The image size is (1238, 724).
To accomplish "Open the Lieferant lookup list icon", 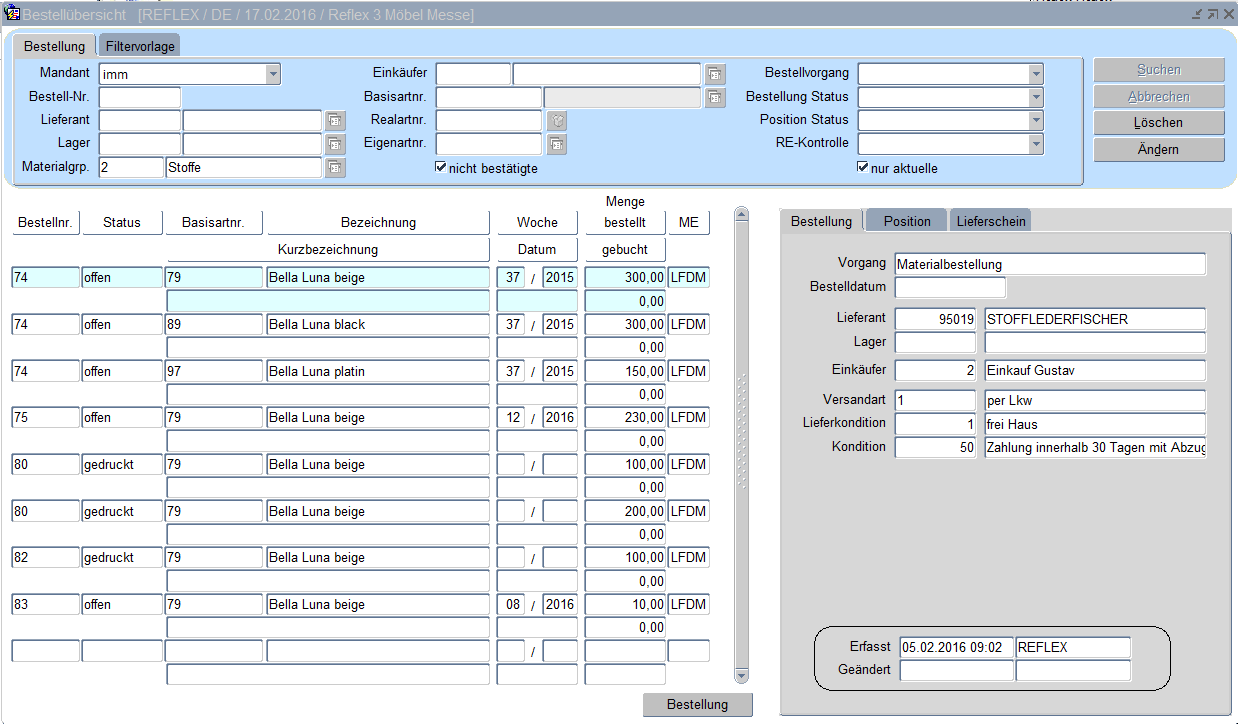I will 335,121.
